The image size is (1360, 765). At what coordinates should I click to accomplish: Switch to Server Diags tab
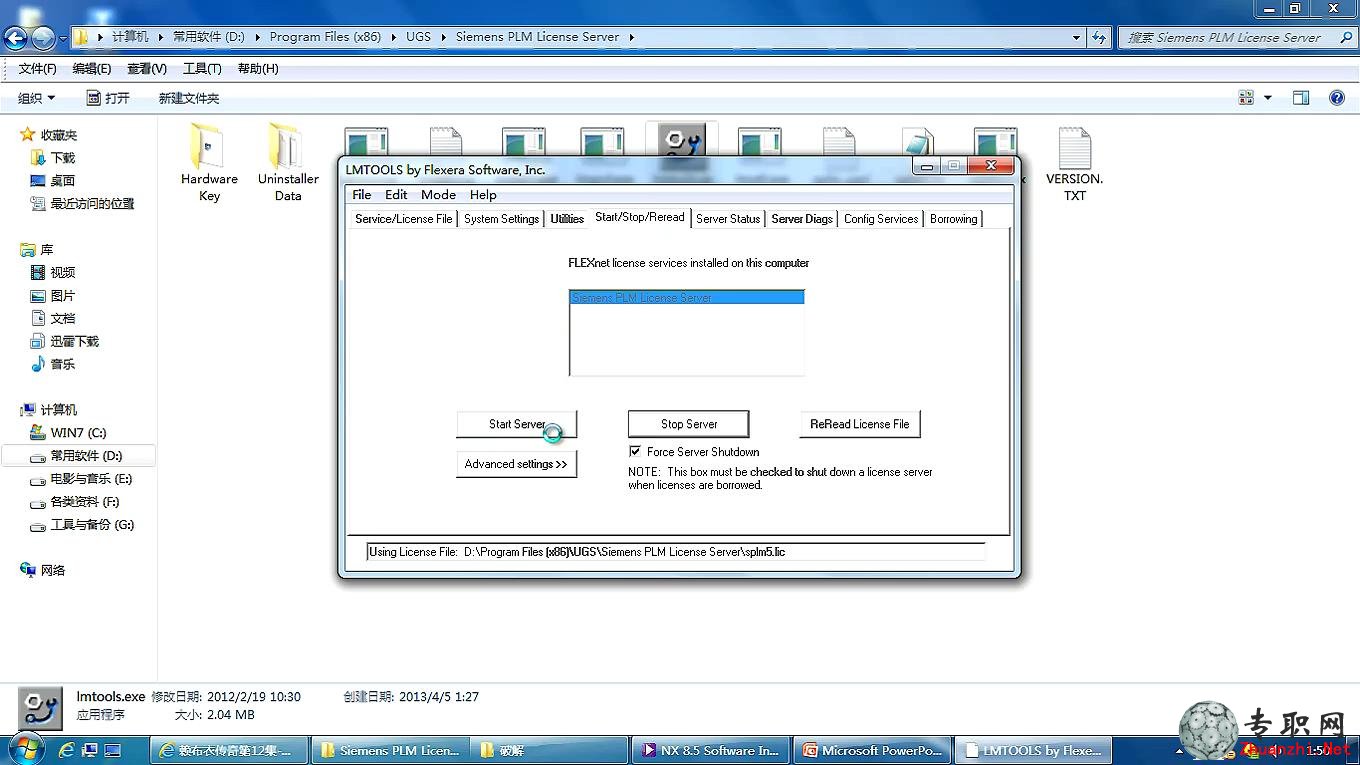[x=802, y=219]
